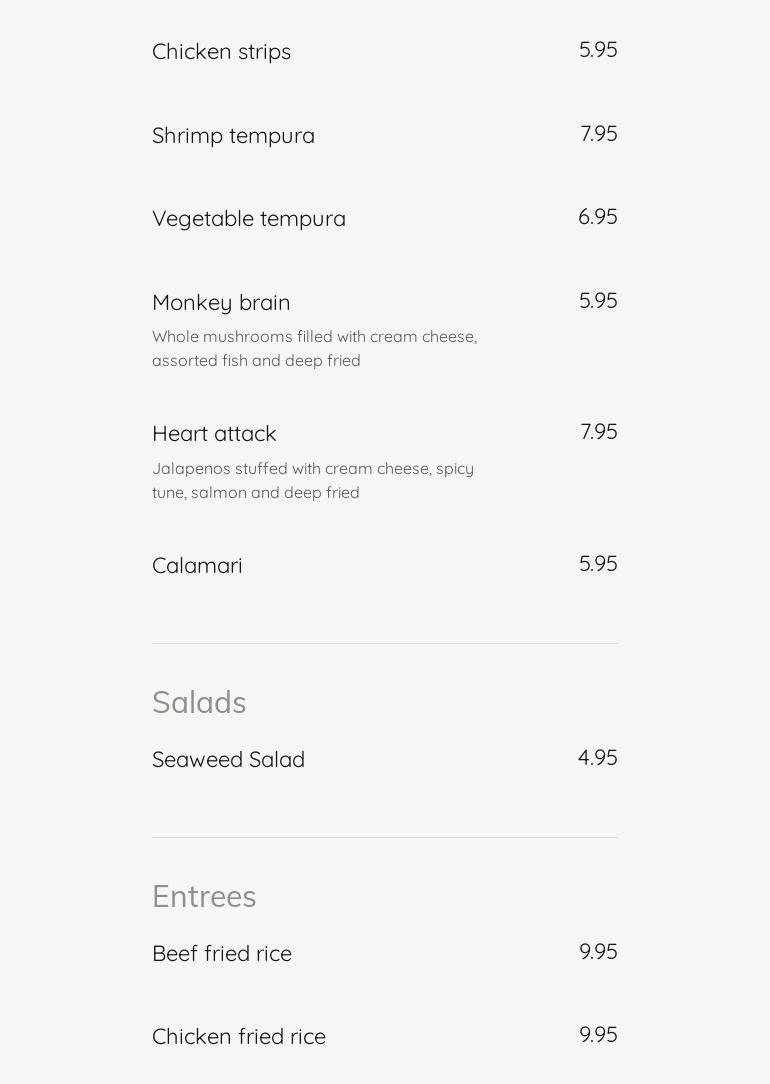Click the Heart attack description about jalapenos
The image size is (770, 1084).
point(313,480)
